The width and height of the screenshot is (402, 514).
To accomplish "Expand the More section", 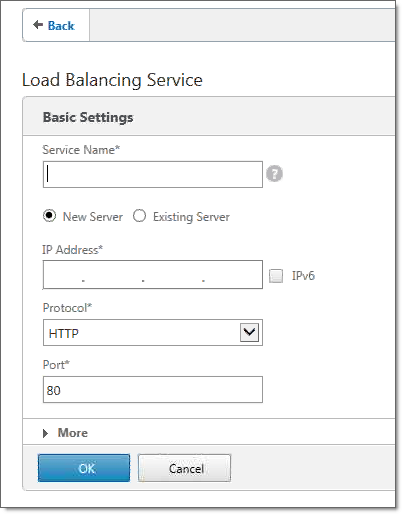I will [x=73, y=433].
